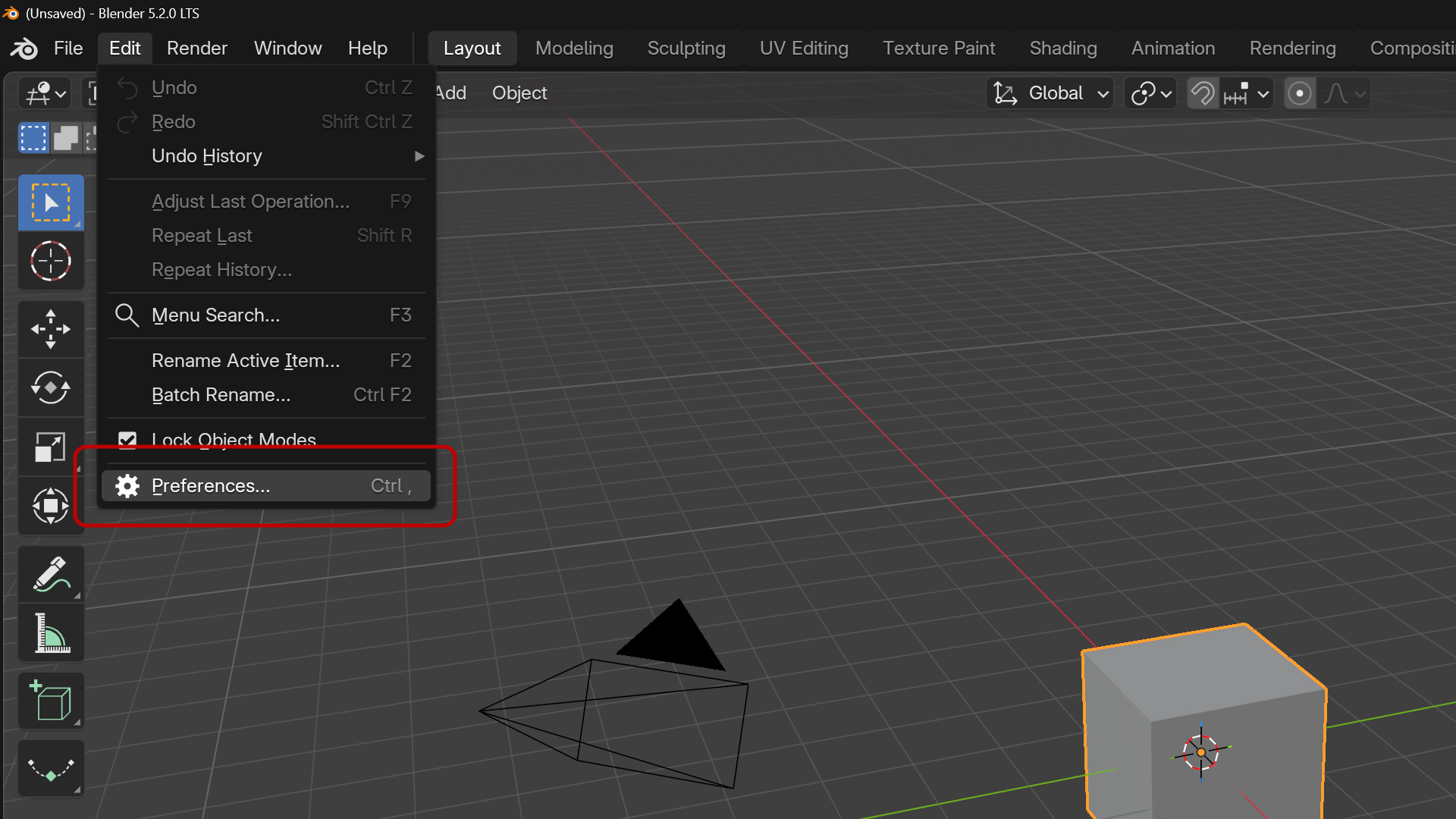Select the cube in the viewport

tap(1204, 720)
